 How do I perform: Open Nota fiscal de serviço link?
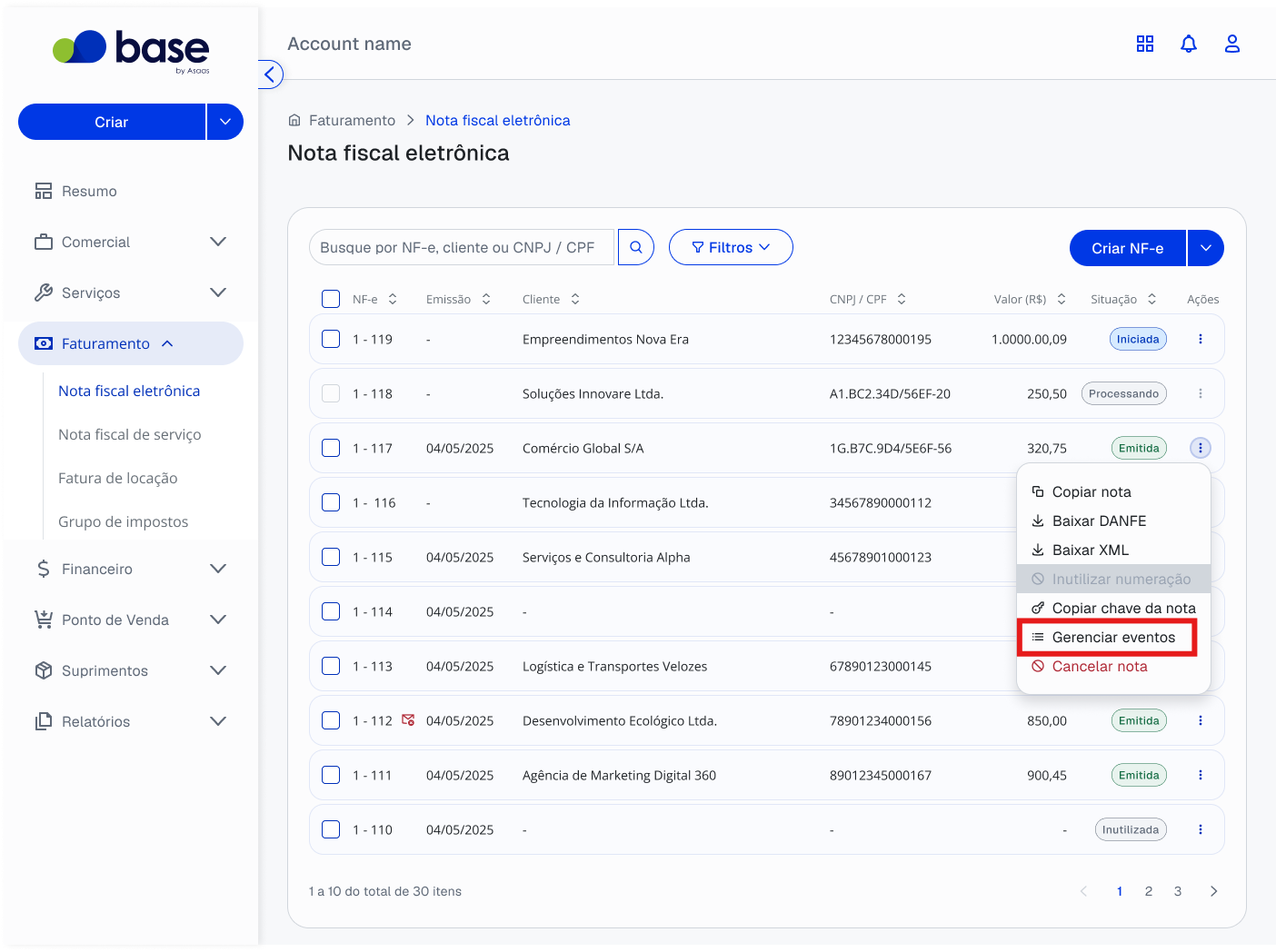(130, 434)
